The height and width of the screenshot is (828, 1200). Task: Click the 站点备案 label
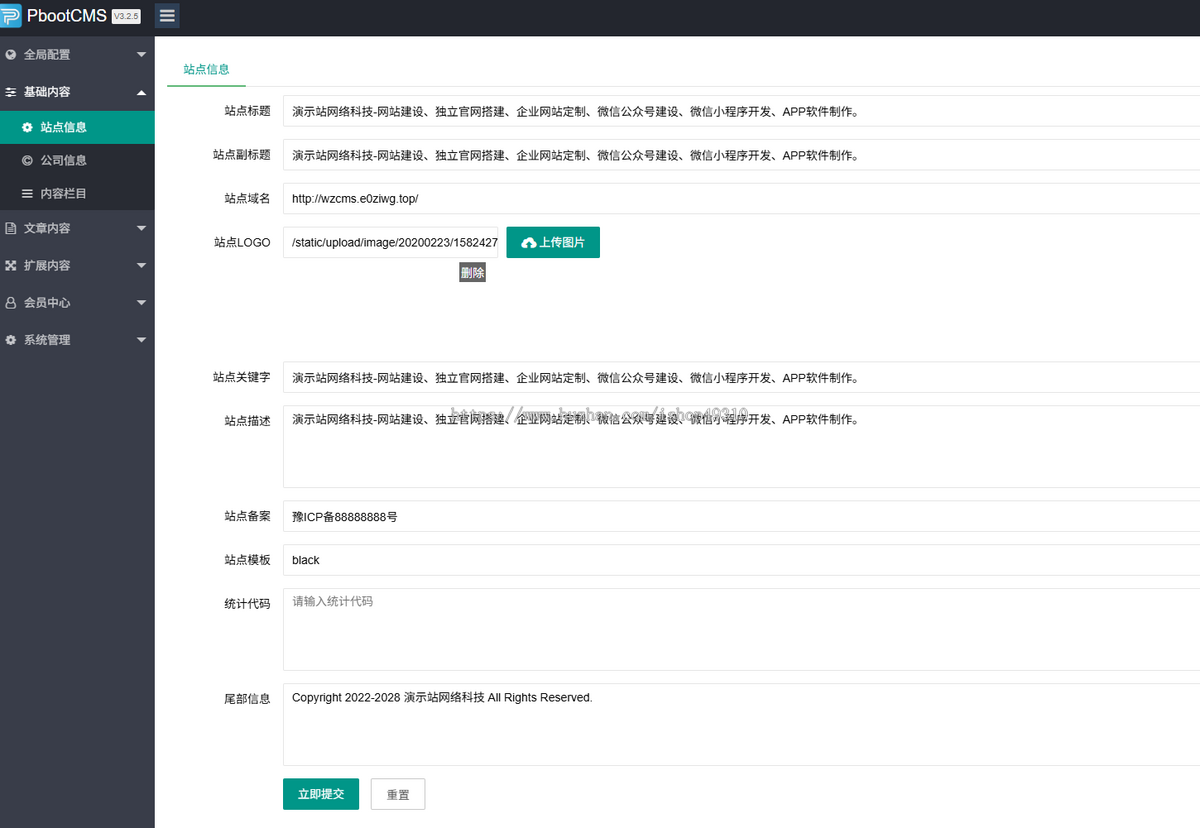point(247,517)
